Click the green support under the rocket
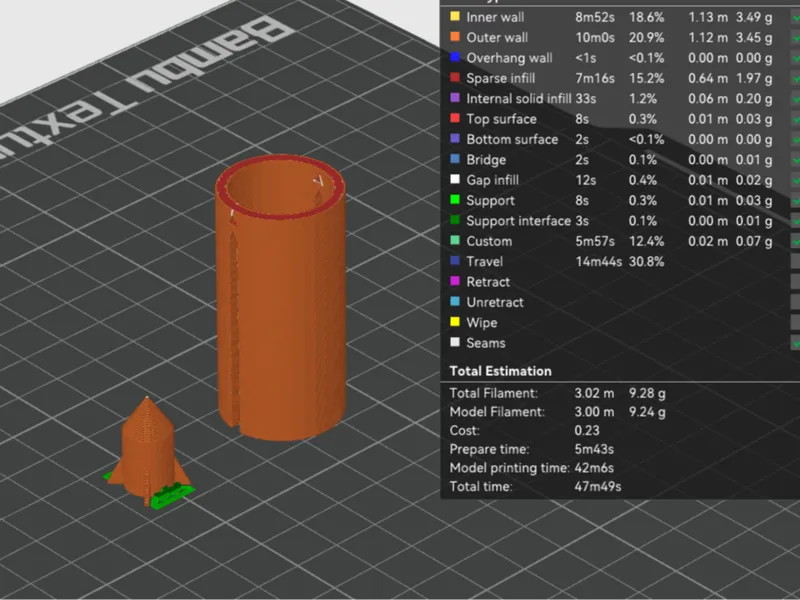Viewport: 800px width, 600px height. pos(172,496)
